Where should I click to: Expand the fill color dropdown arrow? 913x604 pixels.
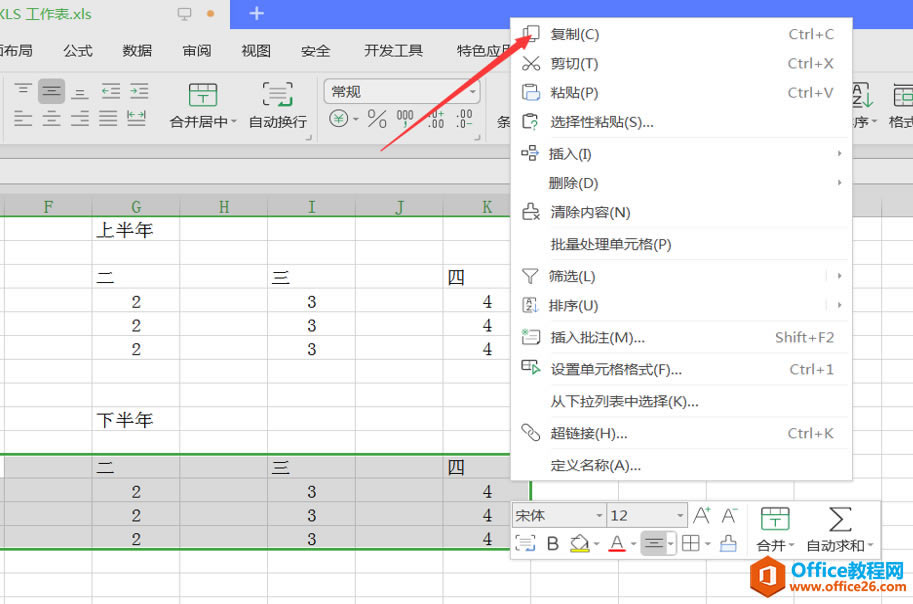tap(597, 544)
